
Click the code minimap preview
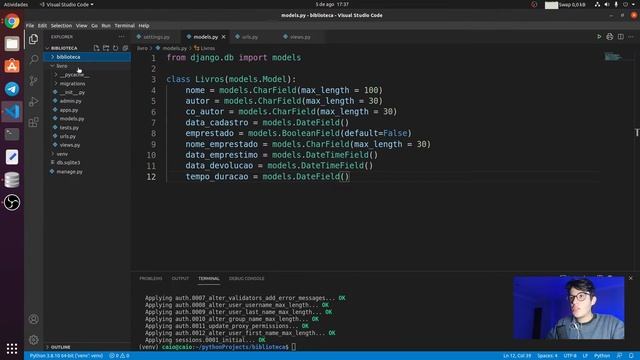pyautogui.click(x=613, y=56)
